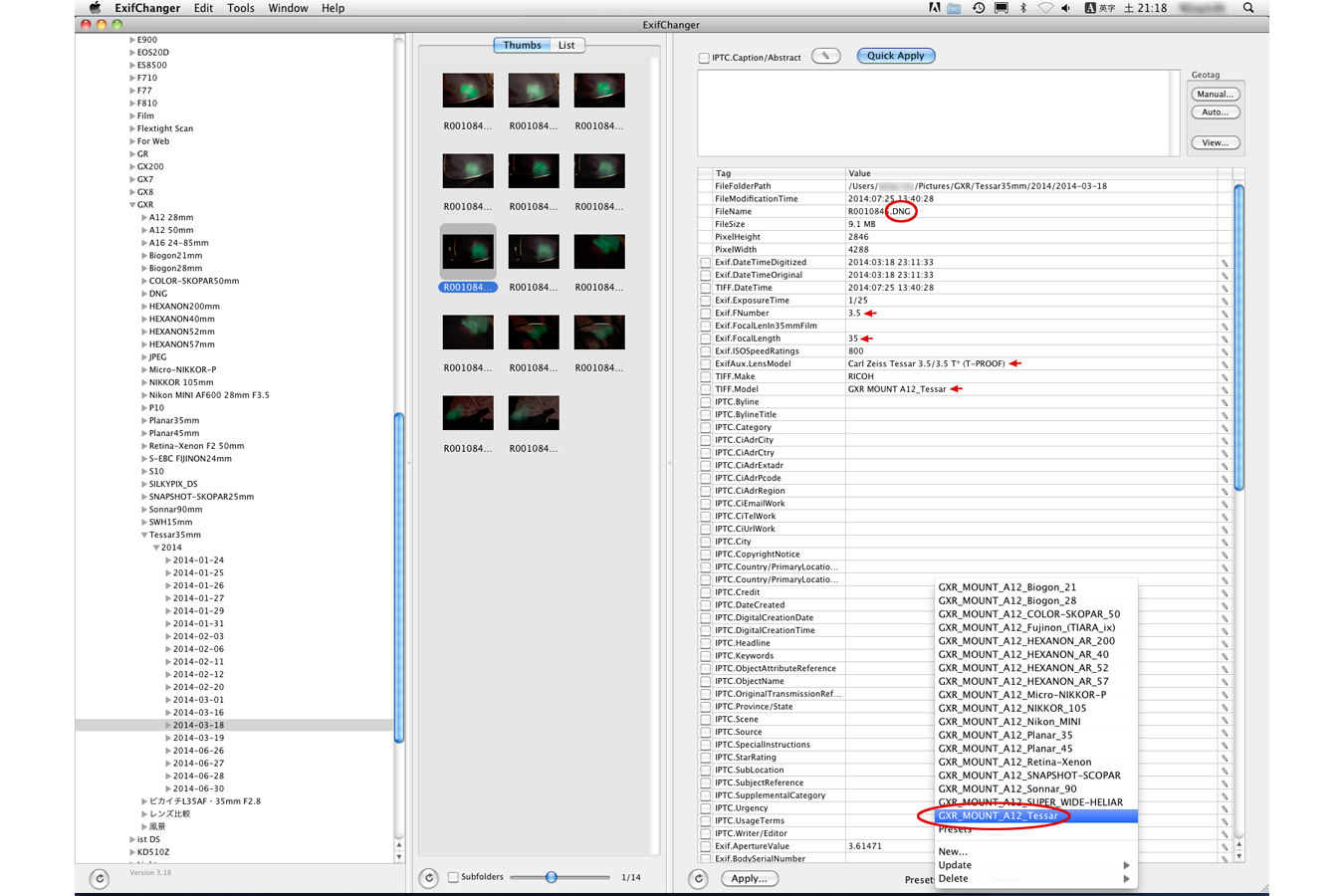Click the Apply... button
Screen dimensions: 1344x896
click(749, 879)
